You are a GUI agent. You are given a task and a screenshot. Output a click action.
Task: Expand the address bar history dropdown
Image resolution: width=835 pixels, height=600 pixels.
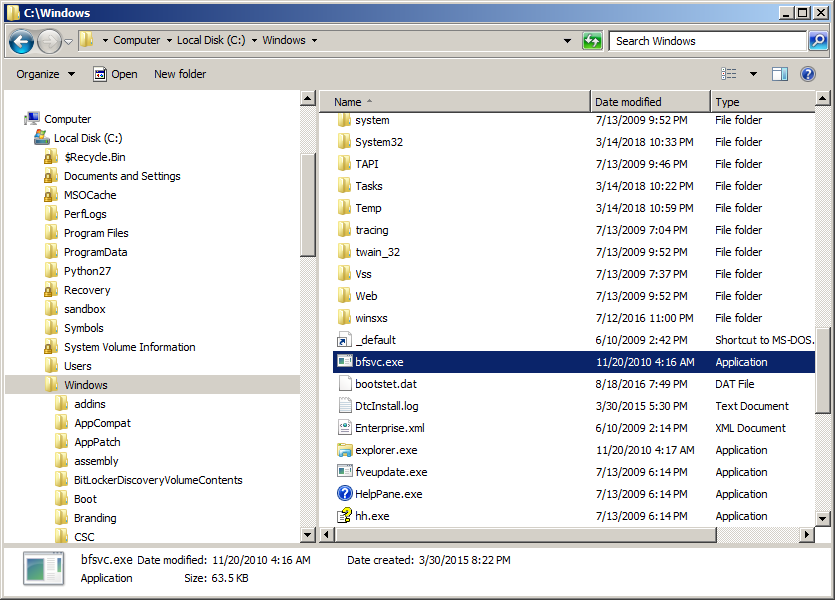pyautogui.click(x=568, y=41)
